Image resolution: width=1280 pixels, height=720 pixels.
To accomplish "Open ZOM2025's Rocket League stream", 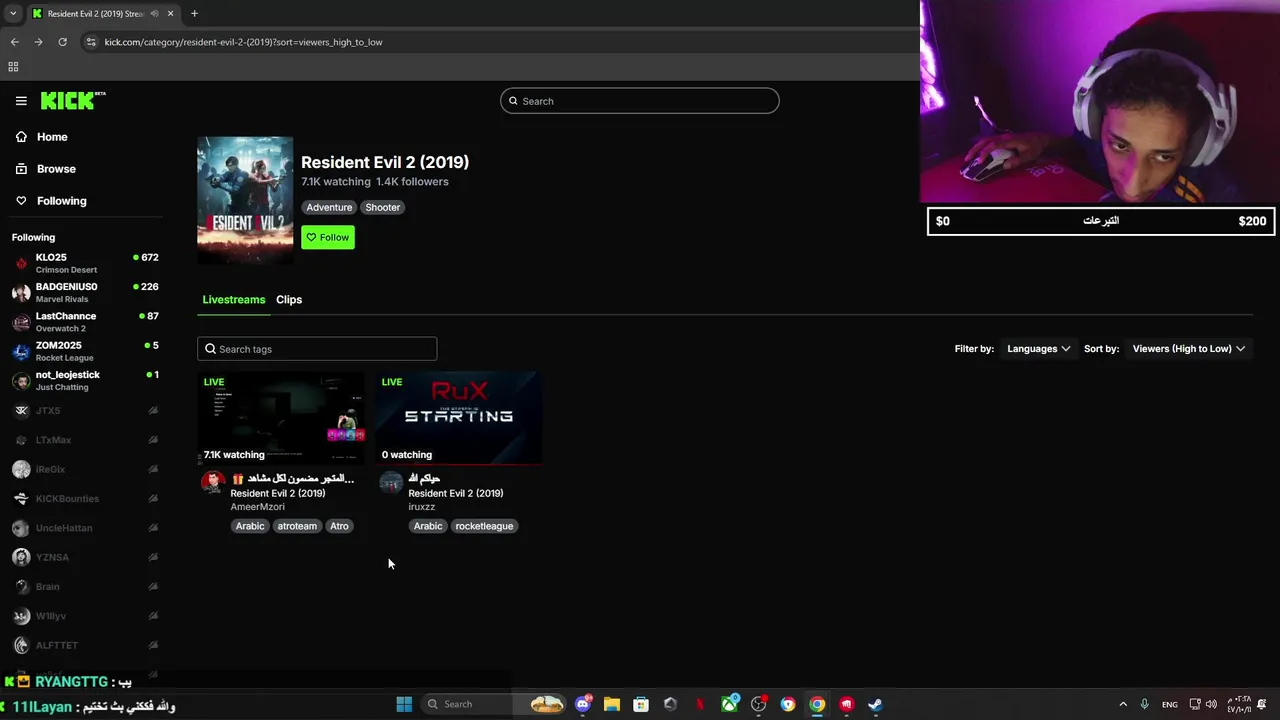I will tap(85, 351).
